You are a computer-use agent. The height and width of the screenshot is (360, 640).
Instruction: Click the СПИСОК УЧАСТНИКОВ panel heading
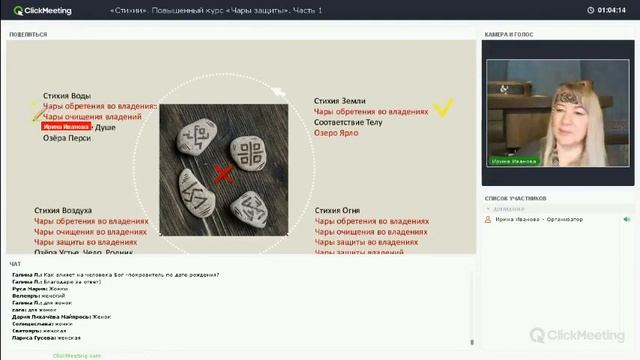pos(516,198)
